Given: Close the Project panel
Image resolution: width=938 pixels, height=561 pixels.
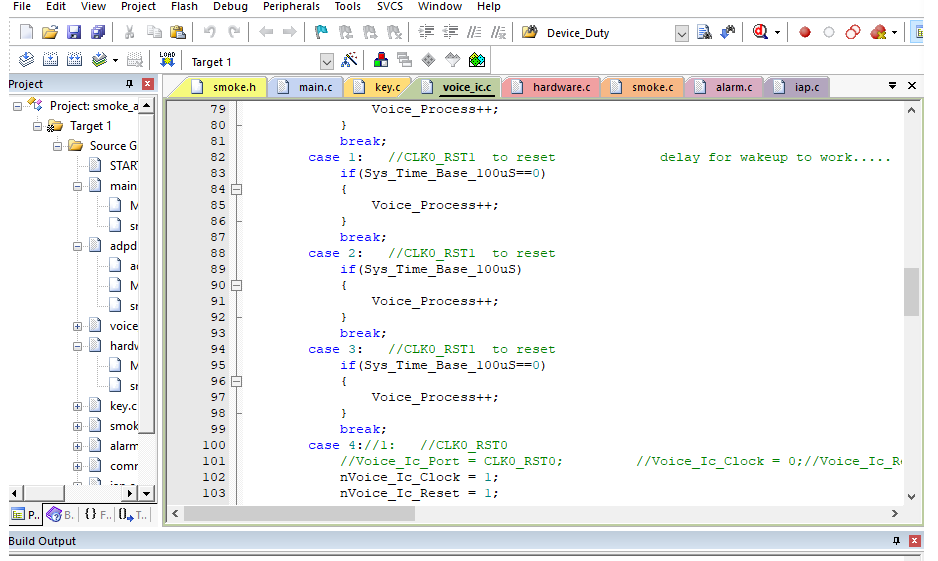Looking at the screenshot, I should coord(147,84).
